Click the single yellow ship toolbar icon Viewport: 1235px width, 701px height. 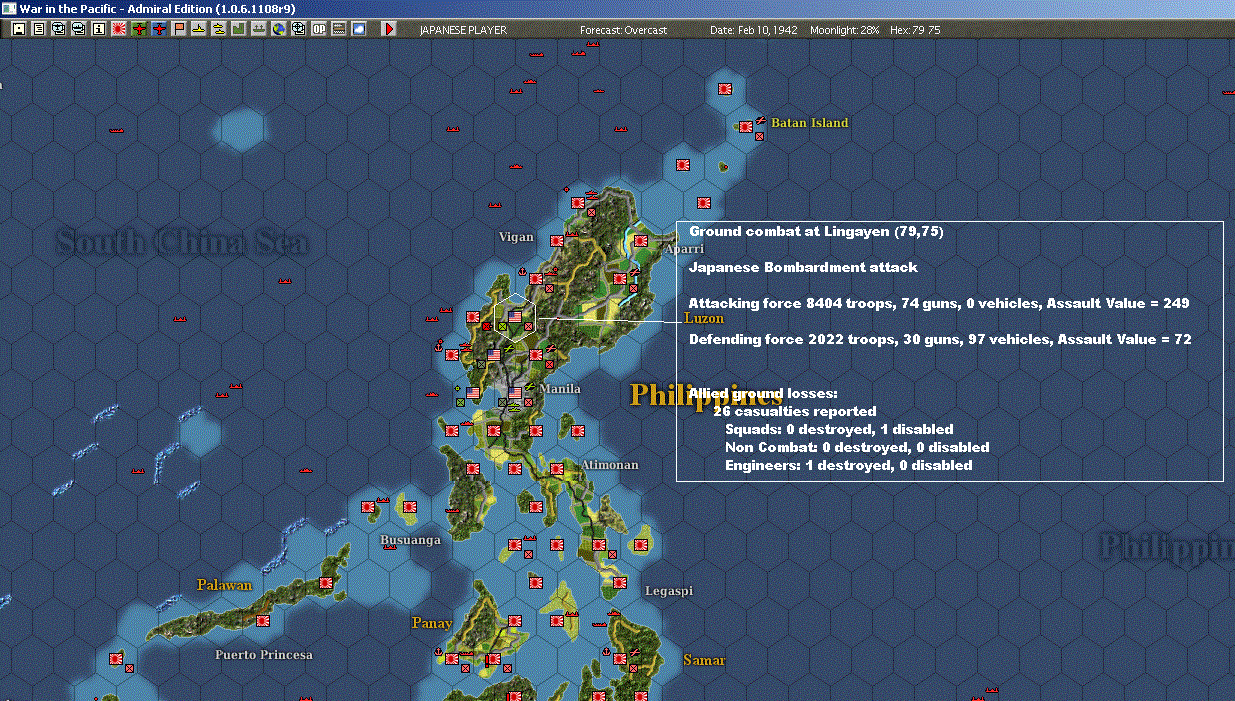(x=199, y=29)
